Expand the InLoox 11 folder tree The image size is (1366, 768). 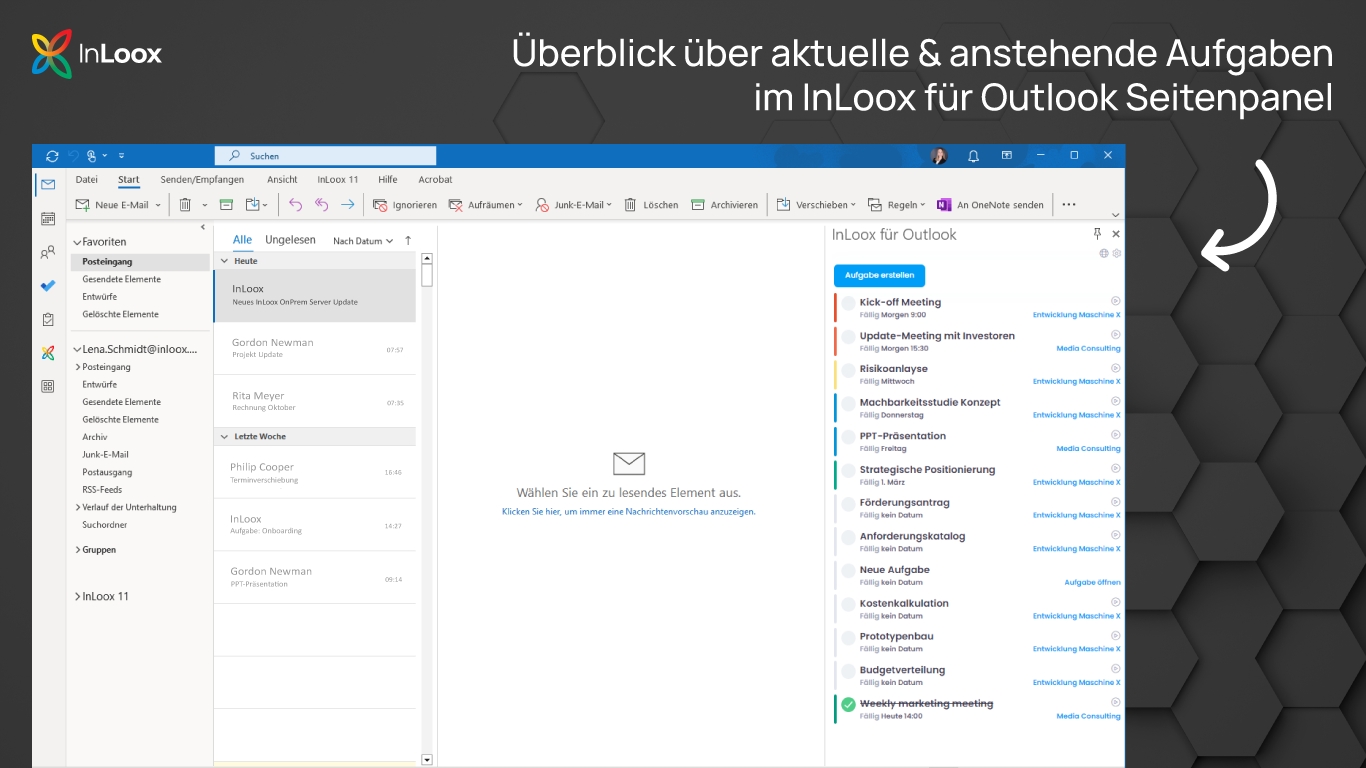pos(78,597)
